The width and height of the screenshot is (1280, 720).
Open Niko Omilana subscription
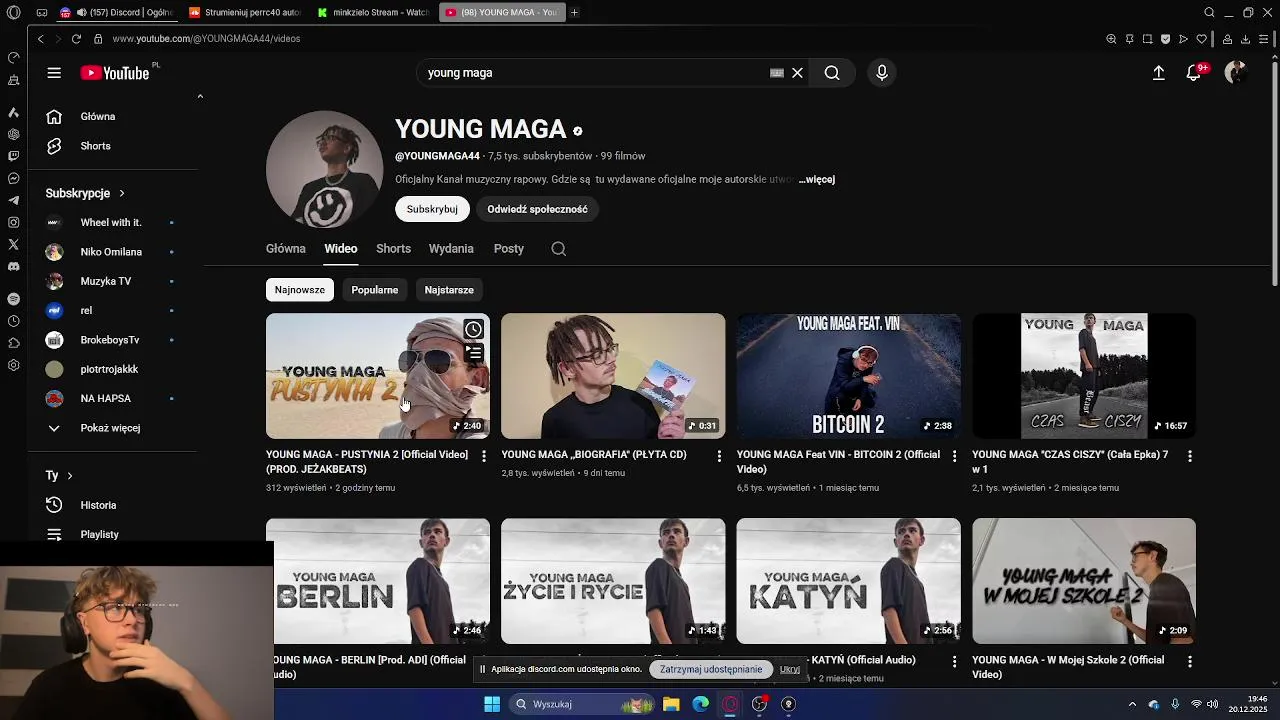(110, 252)
